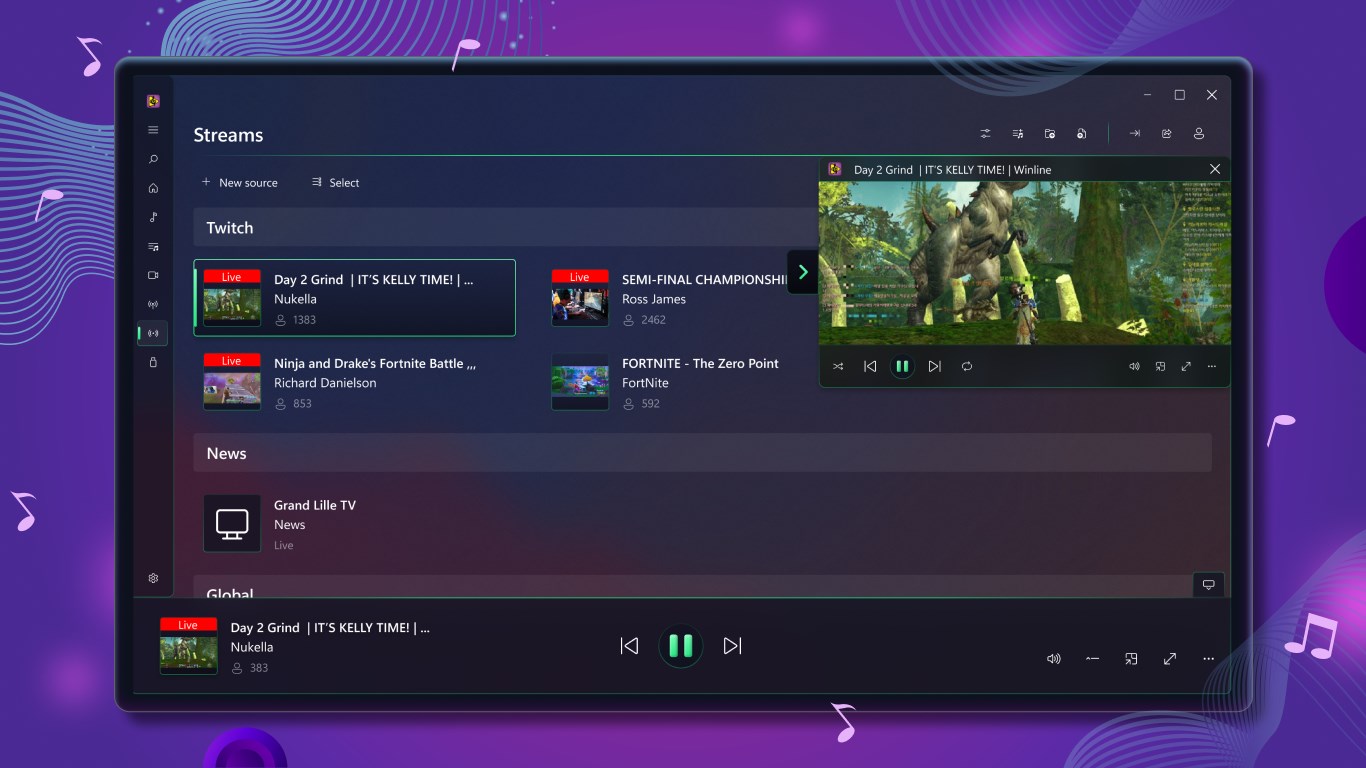Click the app logo in the title bar
The height and width of the screenshot is (768, 1366).
[153, 101]
